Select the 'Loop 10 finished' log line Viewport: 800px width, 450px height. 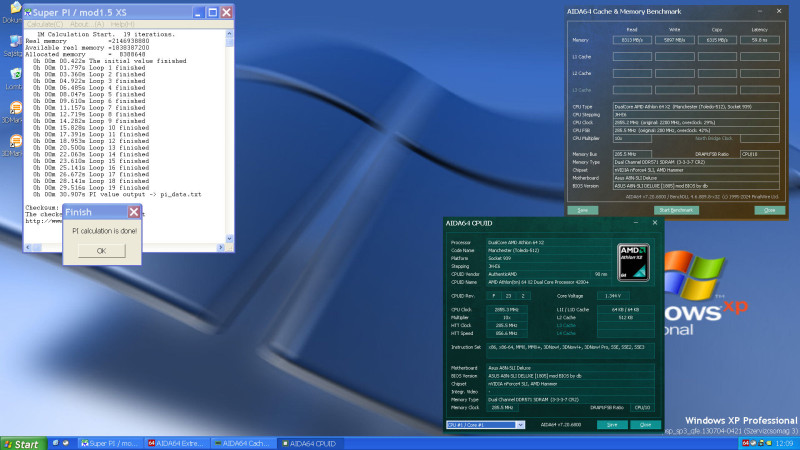click(91, 128)
